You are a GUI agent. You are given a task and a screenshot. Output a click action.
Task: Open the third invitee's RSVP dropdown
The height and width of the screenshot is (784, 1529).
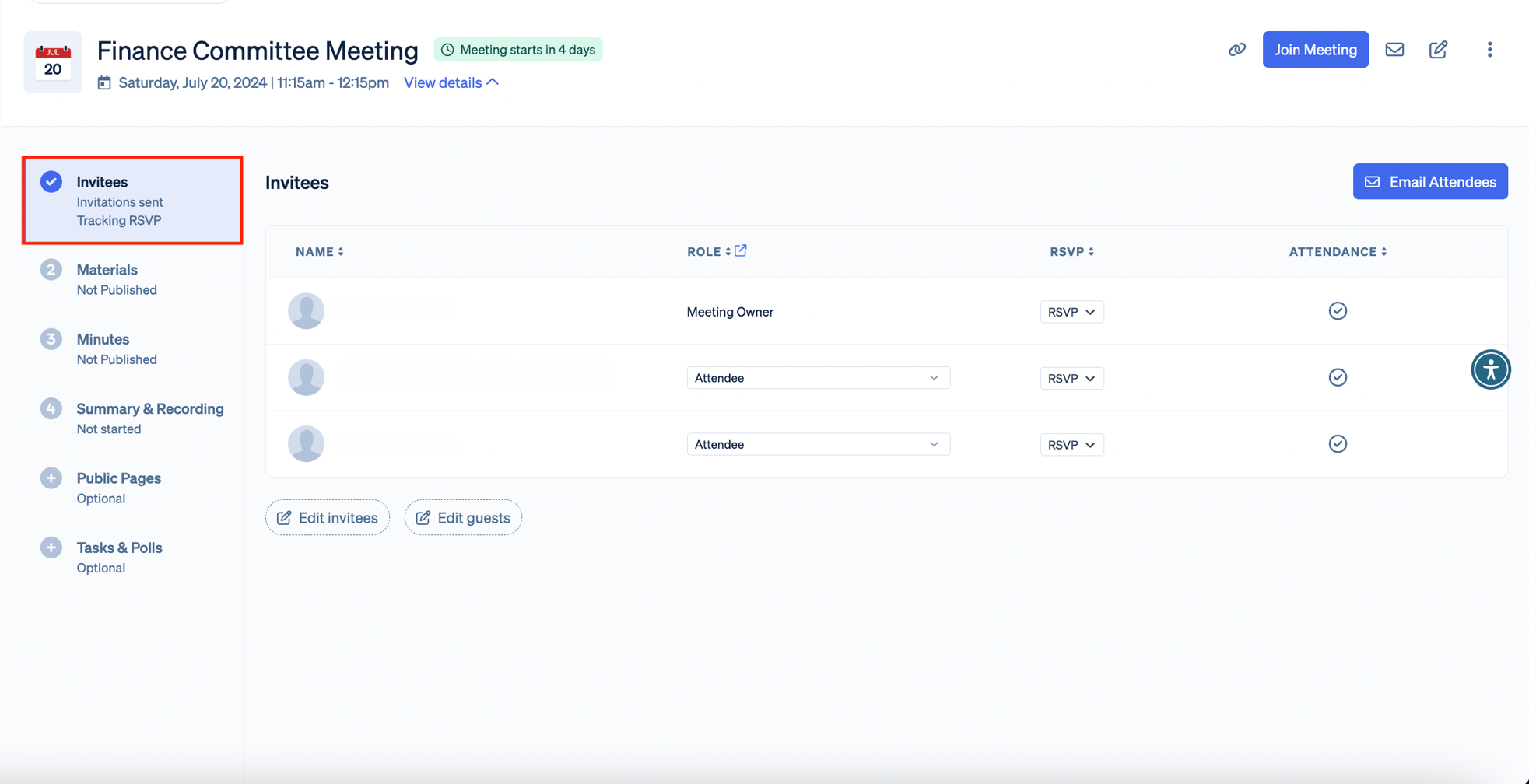pyautogui.click(x=1071, y=445)
